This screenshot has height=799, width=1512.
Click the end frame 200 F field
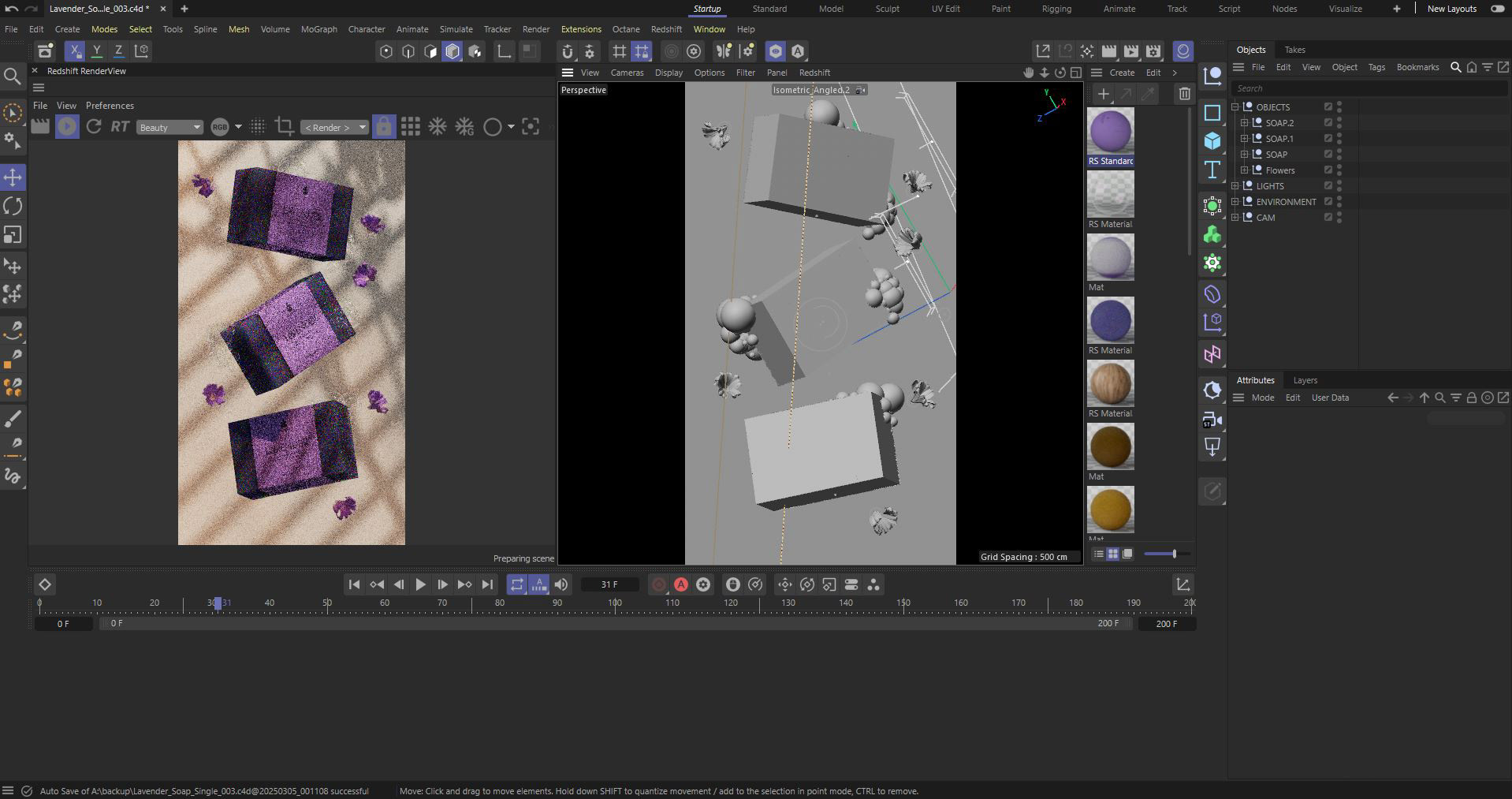[x=1166, y=623]
